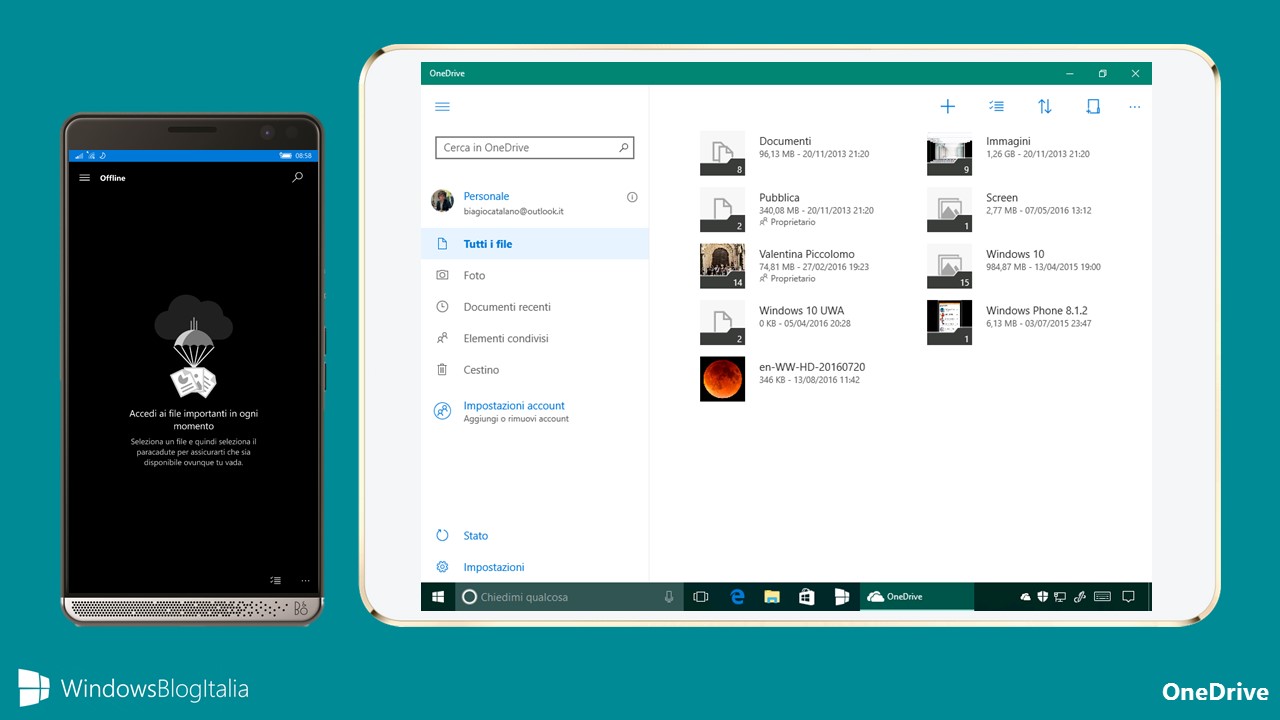Viewport: 1280px width, 720px height.
Task: Tap the three-dots more icon on phone bottom bar
Action: coord(305,580)
